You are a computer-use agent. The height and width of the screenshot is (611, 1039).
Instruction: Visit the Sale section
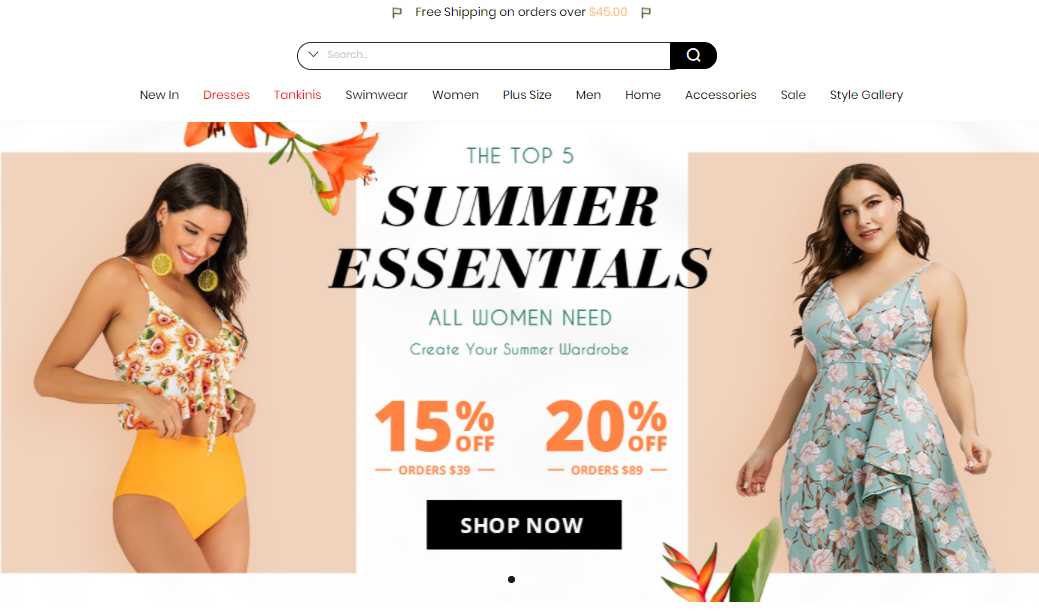793,95
